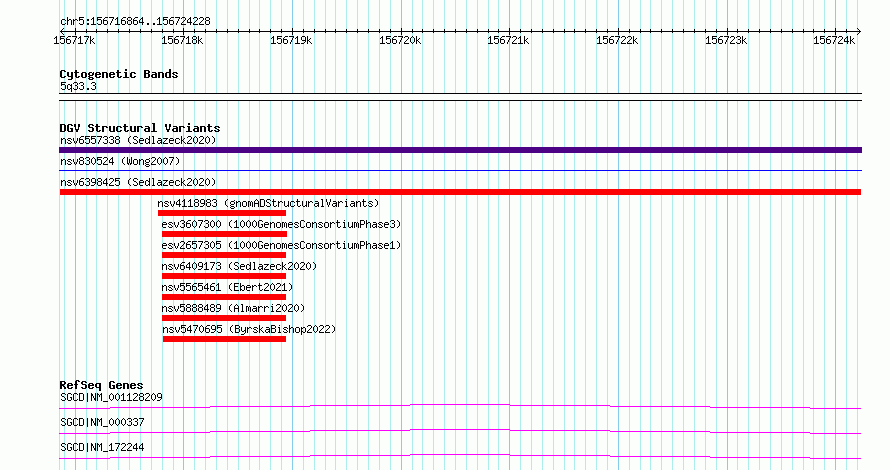This screenshot has height=470, width=890.
Task: Click nsv6409173 (Sedlazeck2020) variant label
Action: [239, 266]
